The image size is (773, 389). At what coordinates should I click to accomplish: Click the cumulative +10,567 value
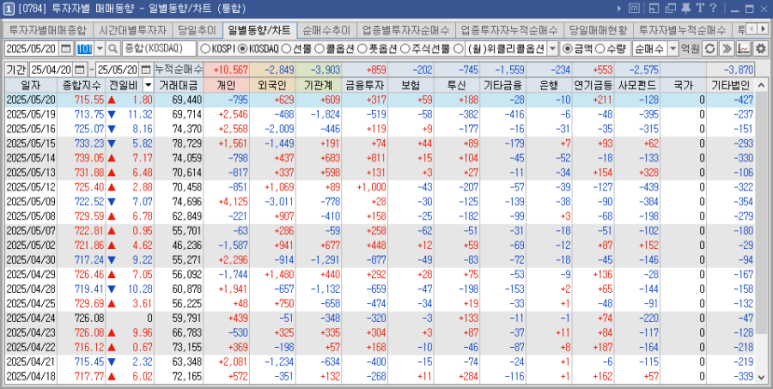click(226, 70)
